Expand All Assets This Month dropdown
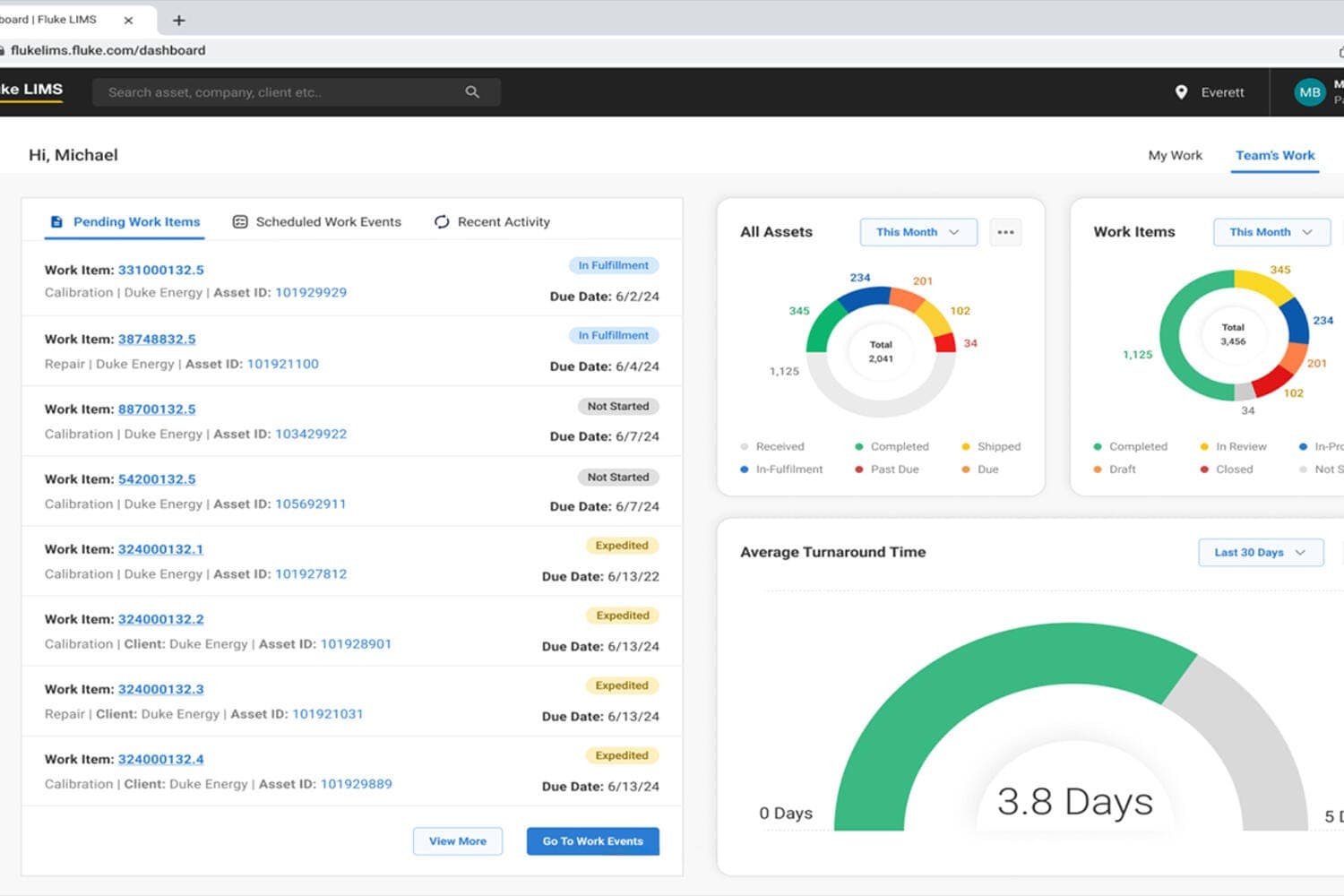Viewport: 1344px width, 896px height. (x=918, y=232)
